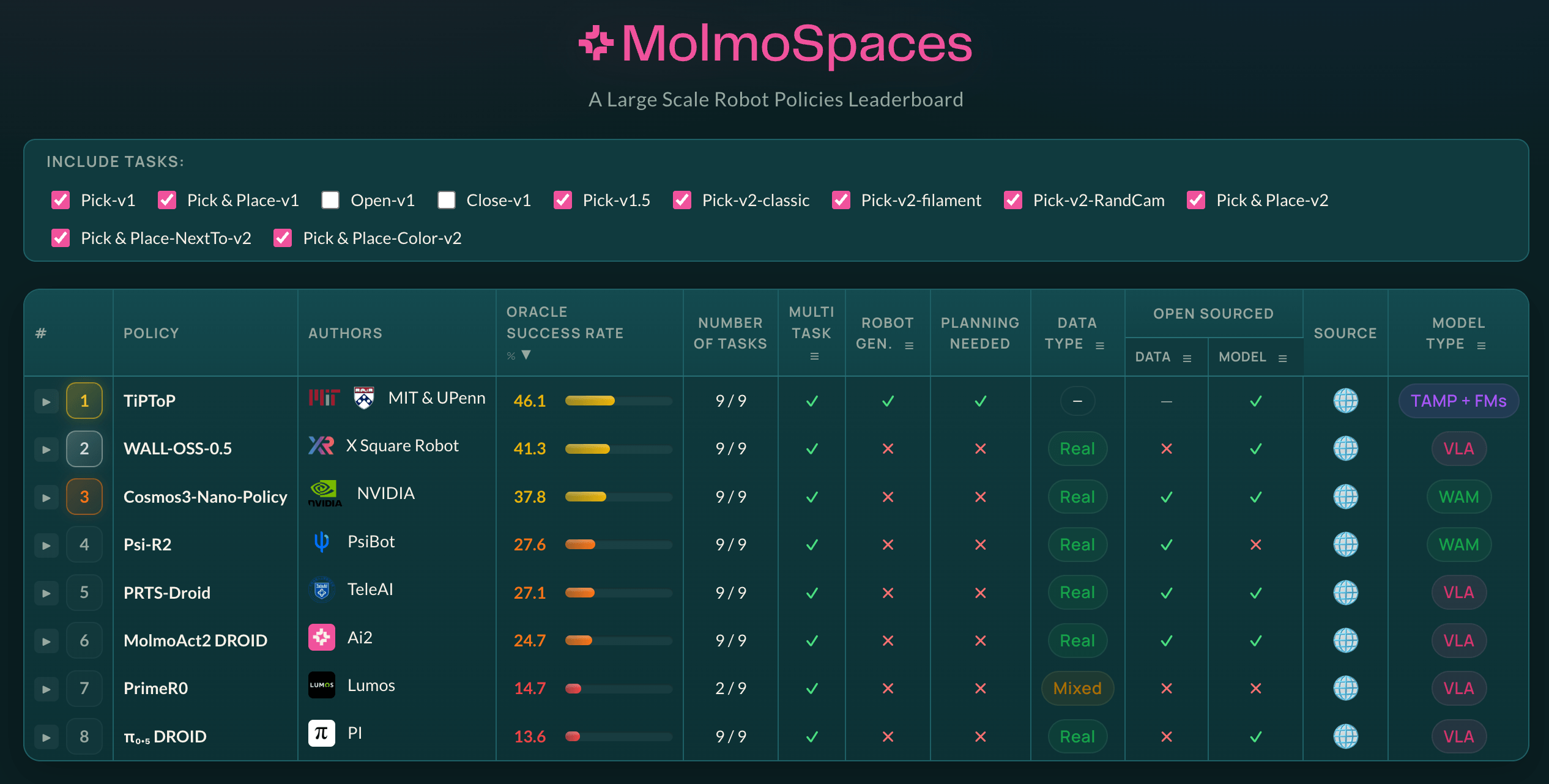Click the VLA badge for WALL-OSS-0.5

(1458, 448)
